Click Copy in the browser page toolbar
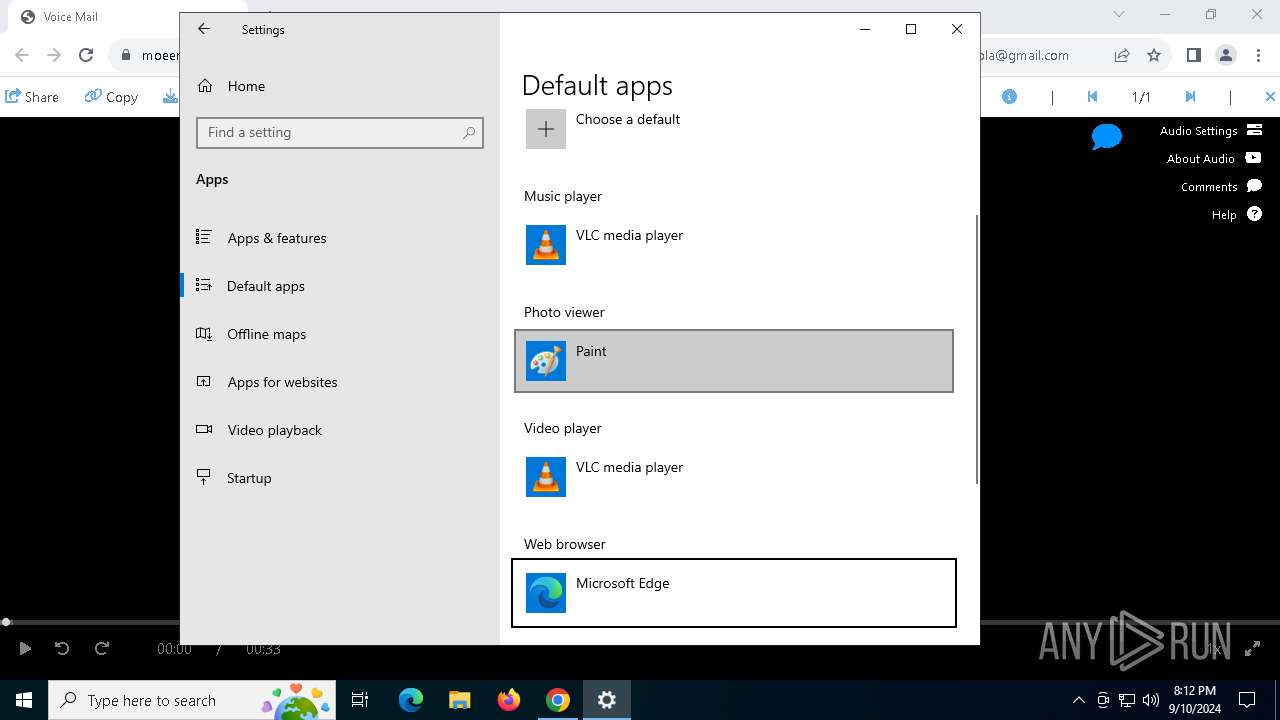This screenshot has height=720, width=1280. click(111, 97)
